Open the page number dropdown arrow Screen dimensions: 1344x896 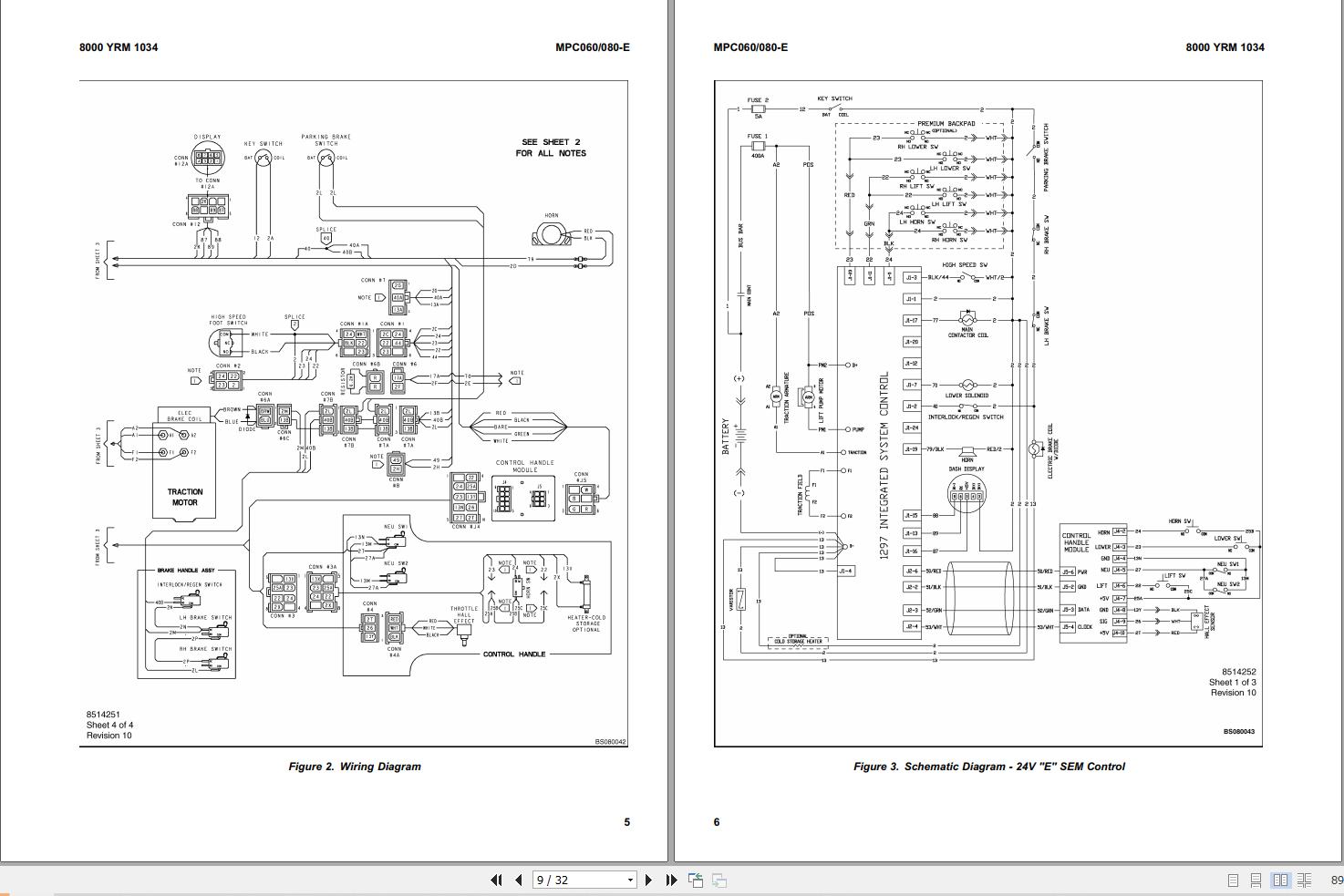click(x=629, y=881)
